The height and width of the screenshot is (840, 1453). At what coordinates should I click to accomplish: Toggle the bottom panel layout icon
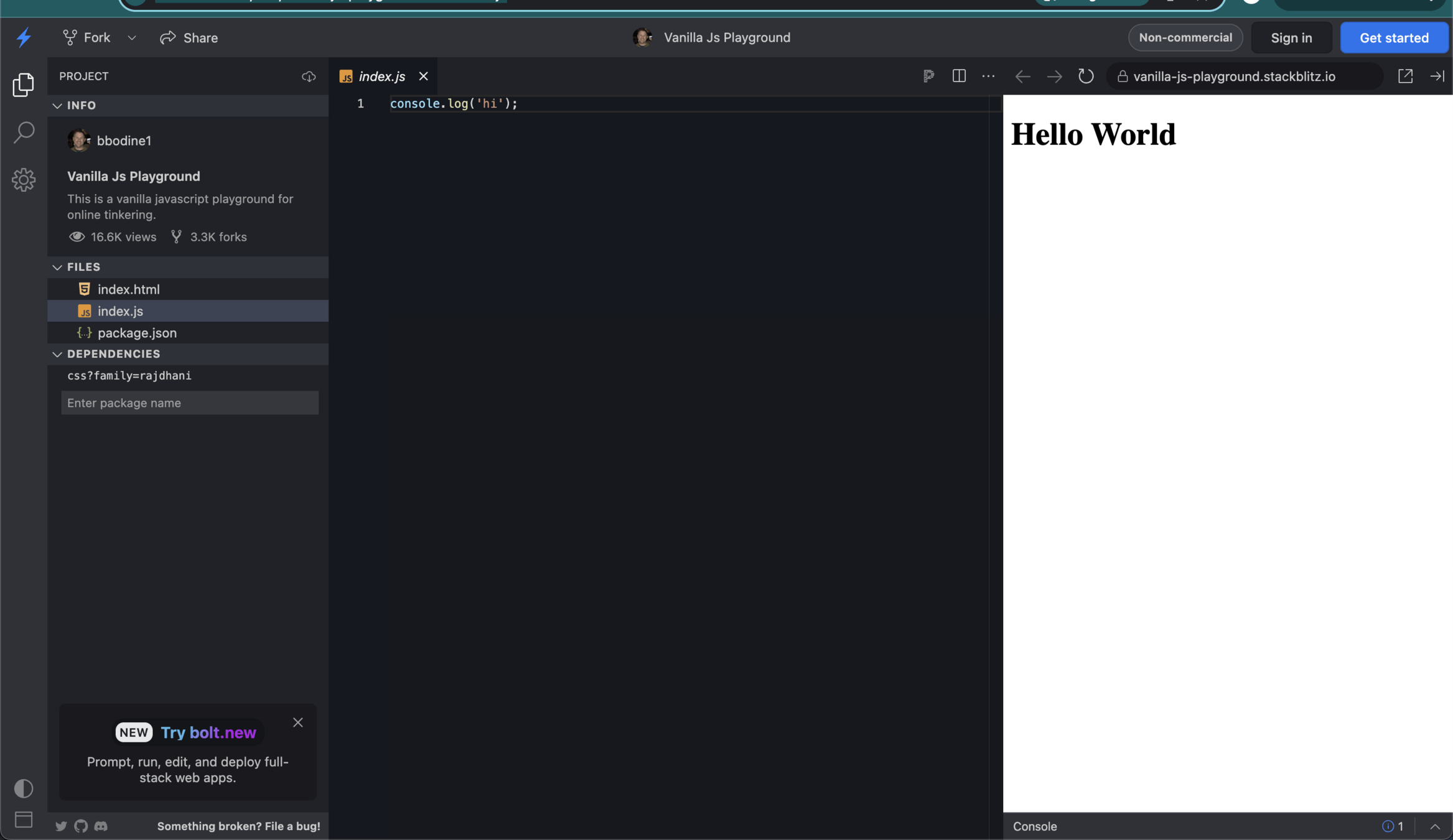point(24,819)
